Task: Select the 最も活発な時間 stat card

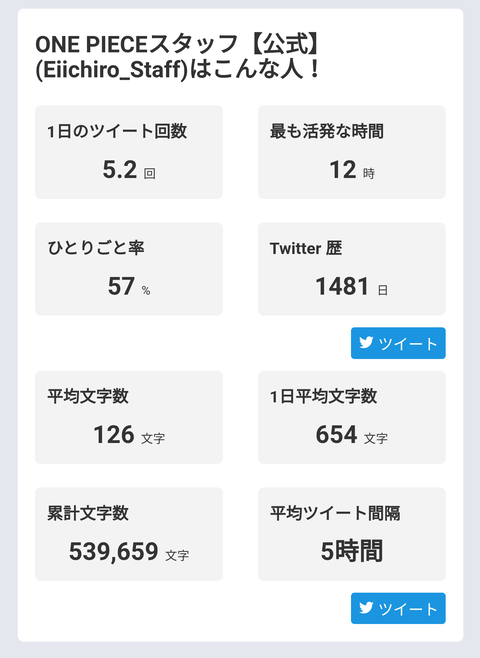Action: pyautogui.click(x=352, y=152)
